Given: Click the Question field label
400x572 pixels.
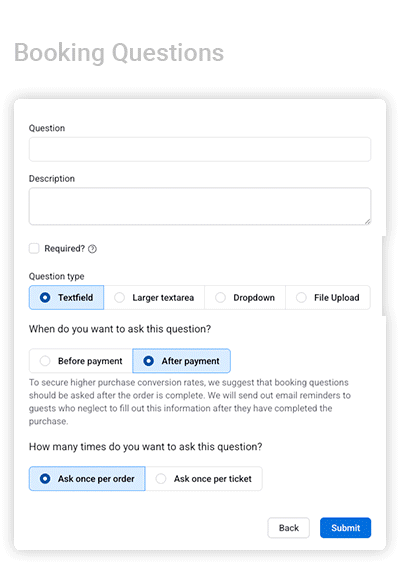Looking at the screenshot, I should 47,128.
